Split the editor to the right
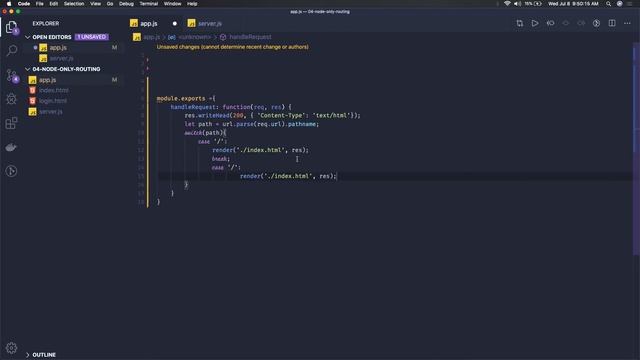640x360 pixels. (612, 23)
